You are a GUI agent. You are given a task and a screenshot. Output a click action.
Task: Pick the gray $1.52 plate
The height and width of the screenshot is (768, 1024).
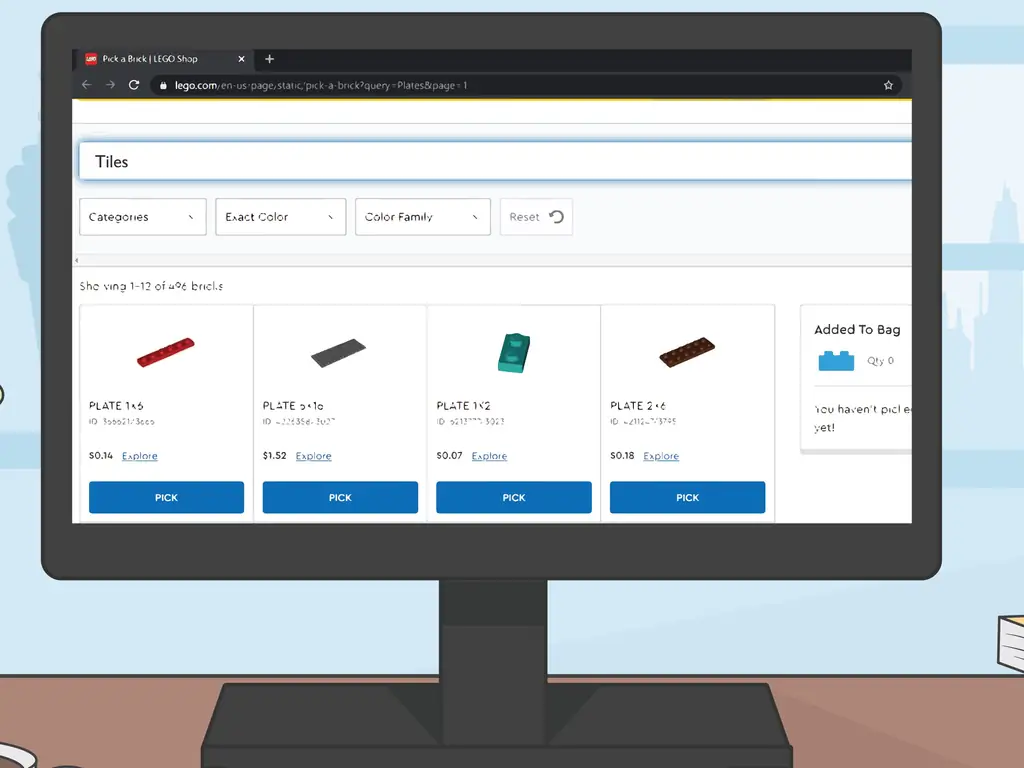(x=340, y=498)
